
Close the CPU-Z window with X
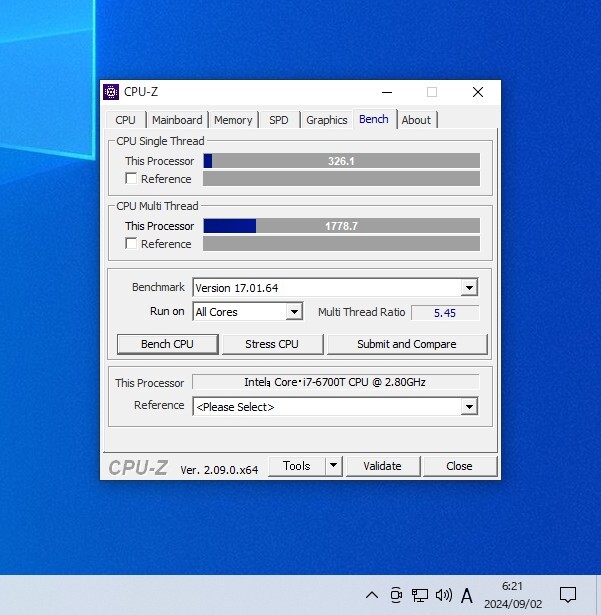478,92
